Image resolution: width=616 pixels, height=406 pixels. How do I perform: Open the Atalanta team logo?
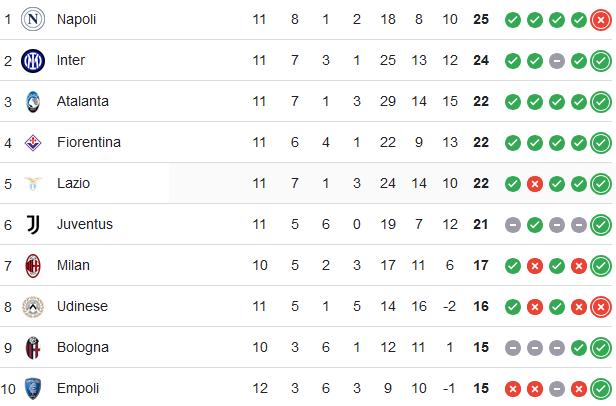tap(33, 102)
